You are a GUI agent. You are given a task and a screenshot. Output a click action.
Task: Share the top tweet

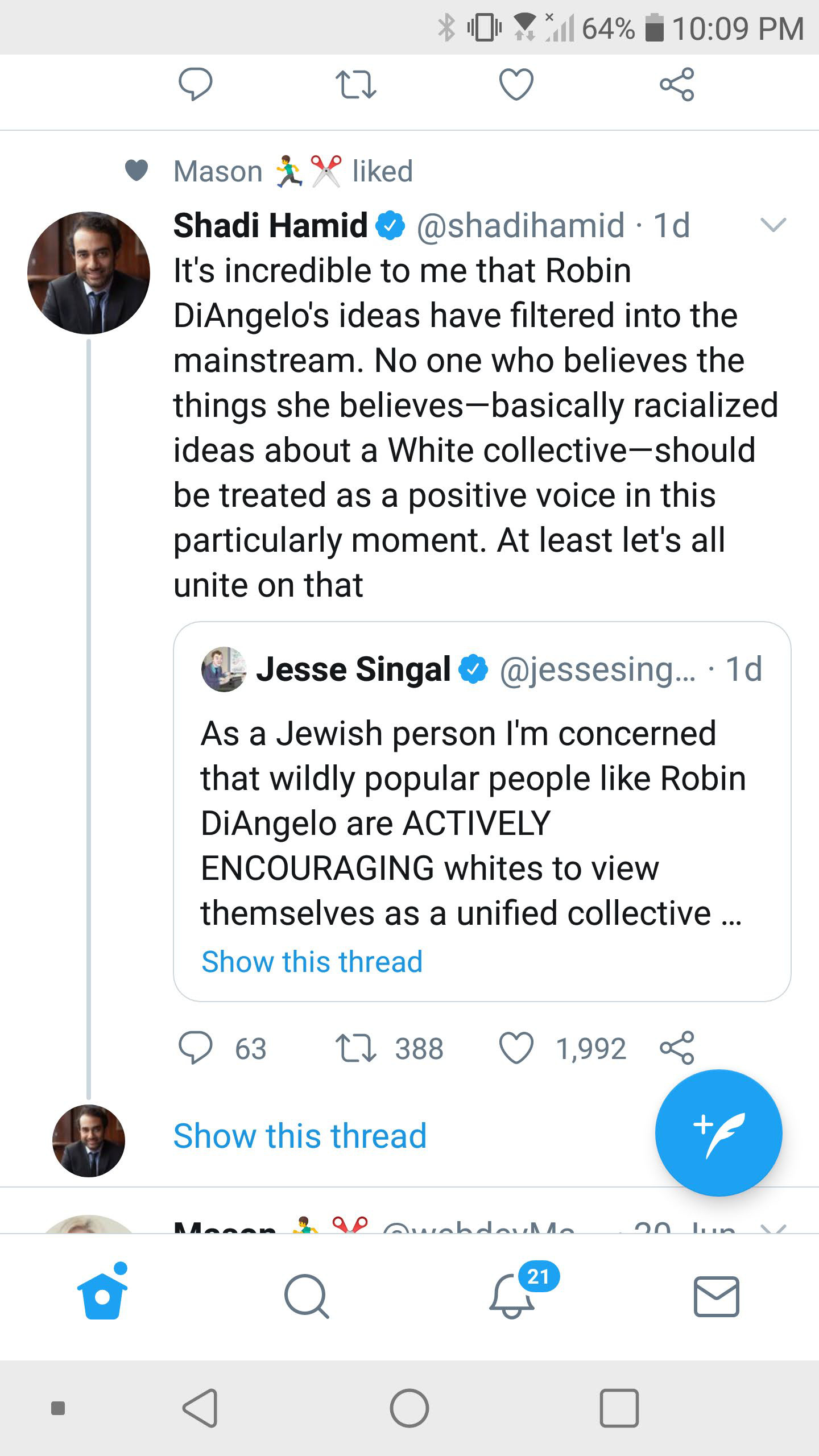[677, 84]
